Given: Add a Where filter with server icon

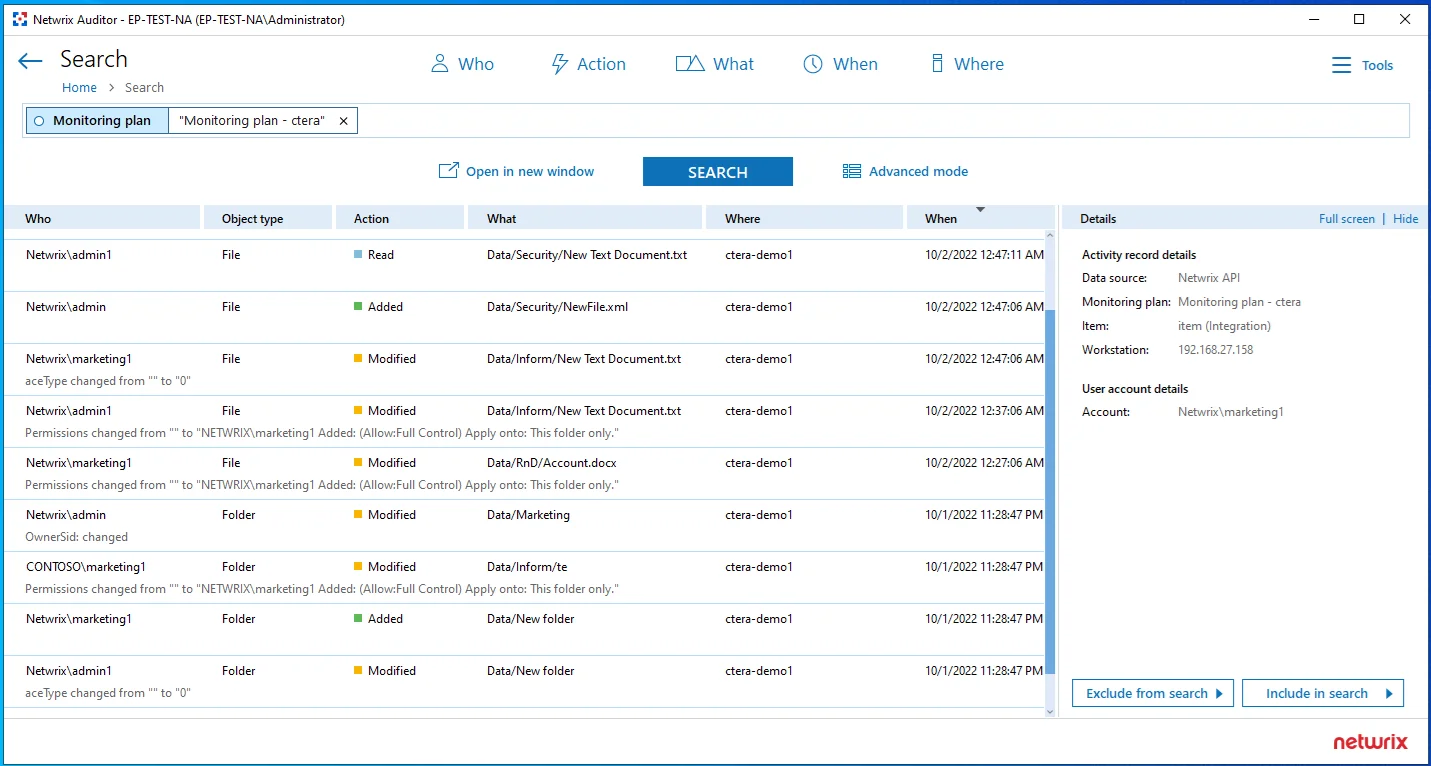Looking at the screenshot, I should click(x=967, y=64).
